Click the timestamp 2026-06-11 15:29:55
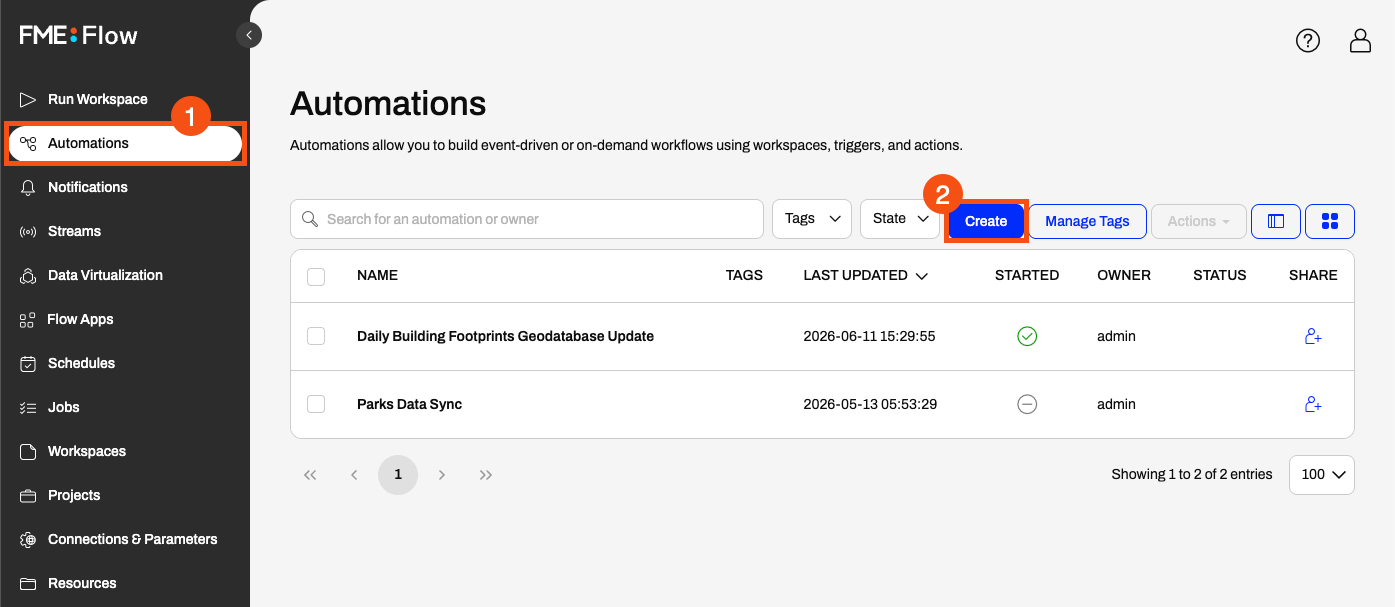 click(x=869, y=336)
